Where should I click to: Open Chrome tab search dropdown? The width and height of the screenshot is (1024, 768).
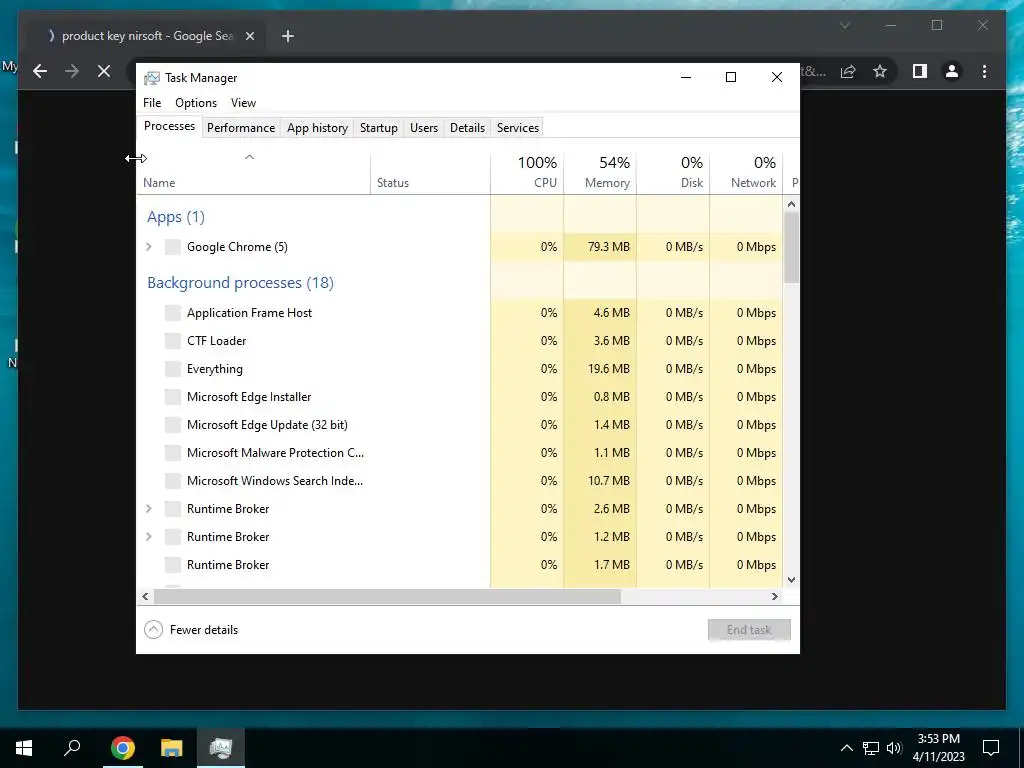click(844, 25)
